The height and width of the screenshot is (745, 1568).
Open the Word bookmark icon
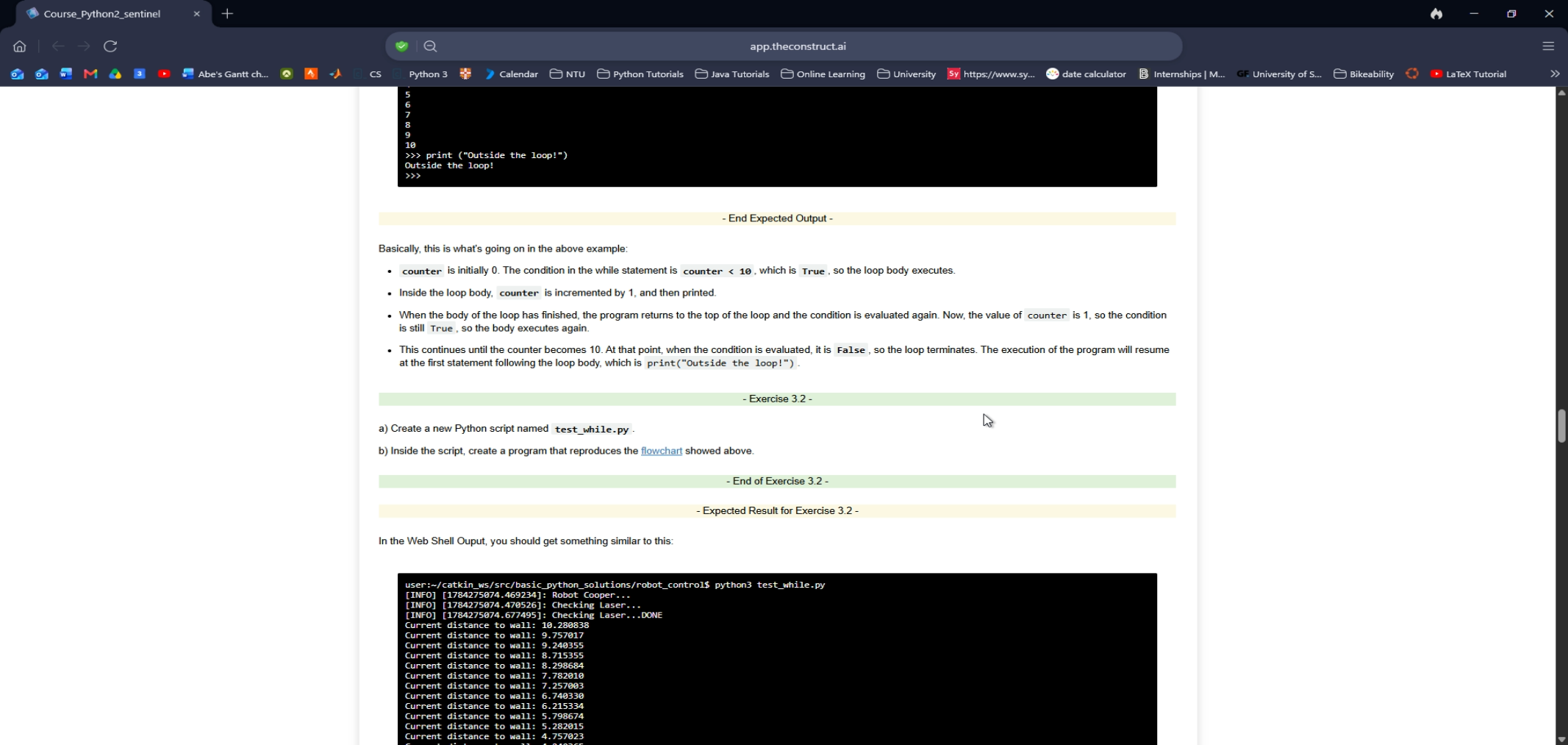point(66,74)
